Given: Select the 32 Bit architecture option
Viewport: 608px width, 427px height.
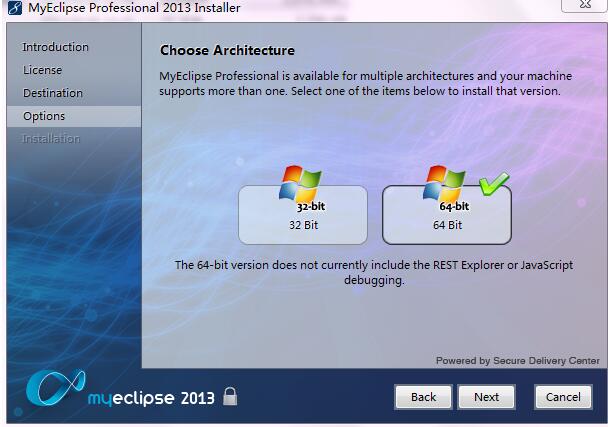Looking at the screenshot, I should (303, 215).
